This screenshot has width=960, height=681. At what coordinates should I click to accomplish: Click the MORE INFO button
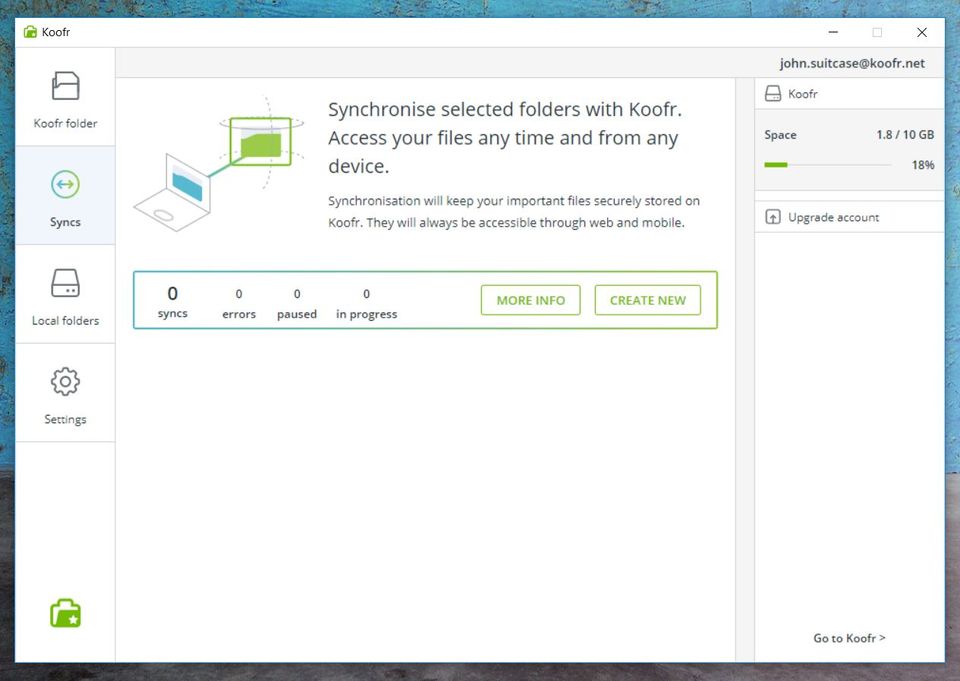click(x=531, y=300)
